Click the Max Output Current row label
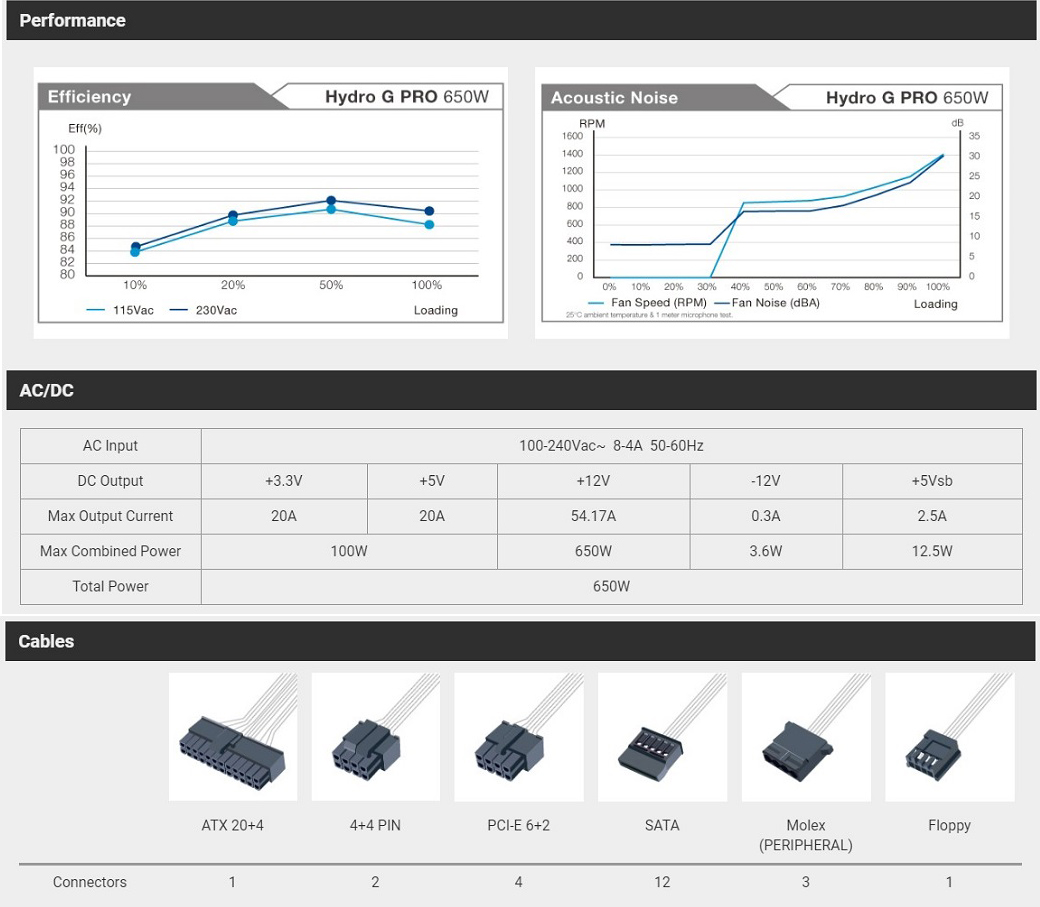The height and width of the screenshot is (907, 1040). tap(110, 516)
